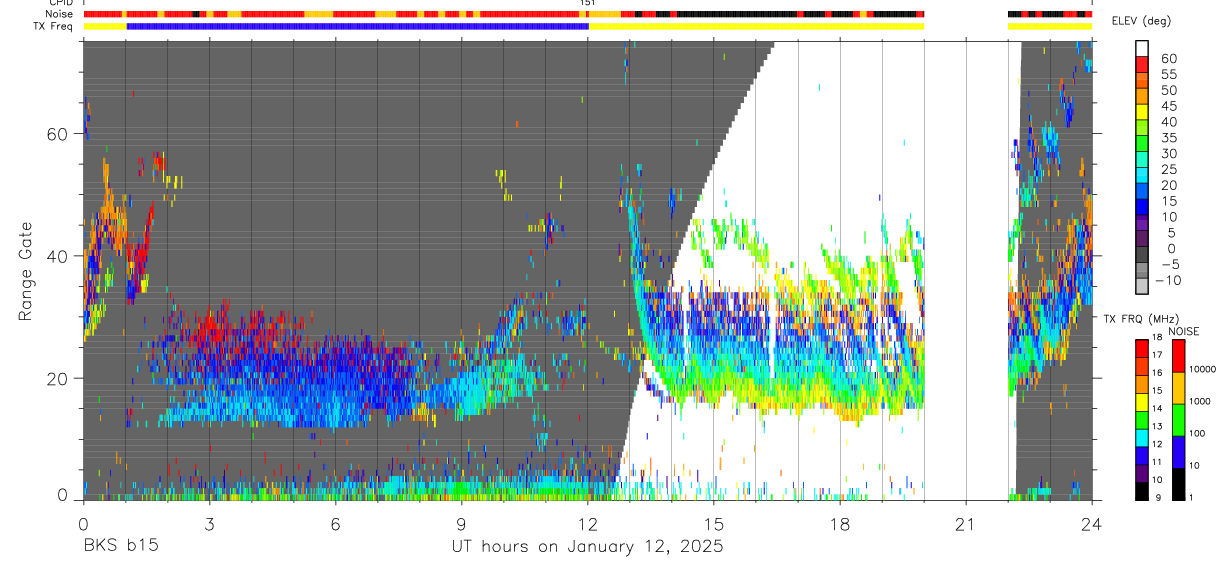Click the '16' label on TX FRQ colorbar
The width and height of the screenshot is (1228, 567).
coord(1157,372)
